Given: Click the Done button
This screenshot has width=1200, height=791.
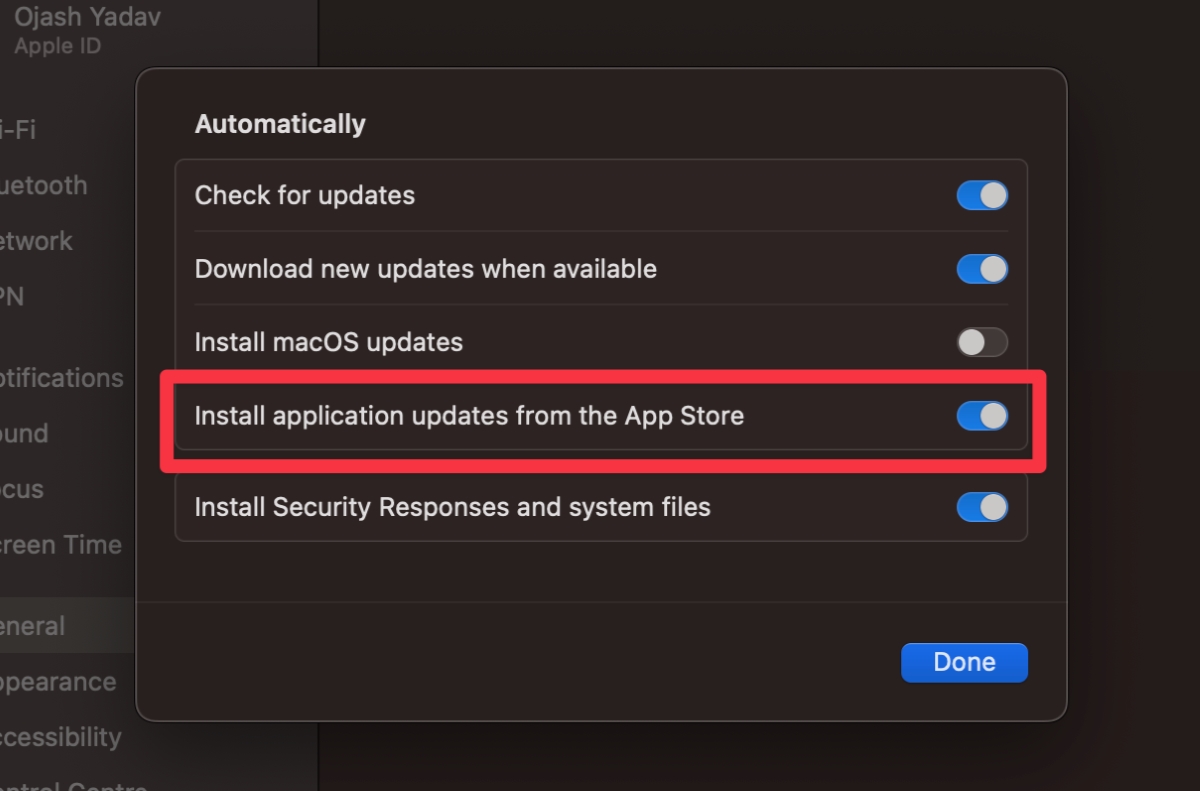Looking at the screenshot, I should (x=963, y=662).
